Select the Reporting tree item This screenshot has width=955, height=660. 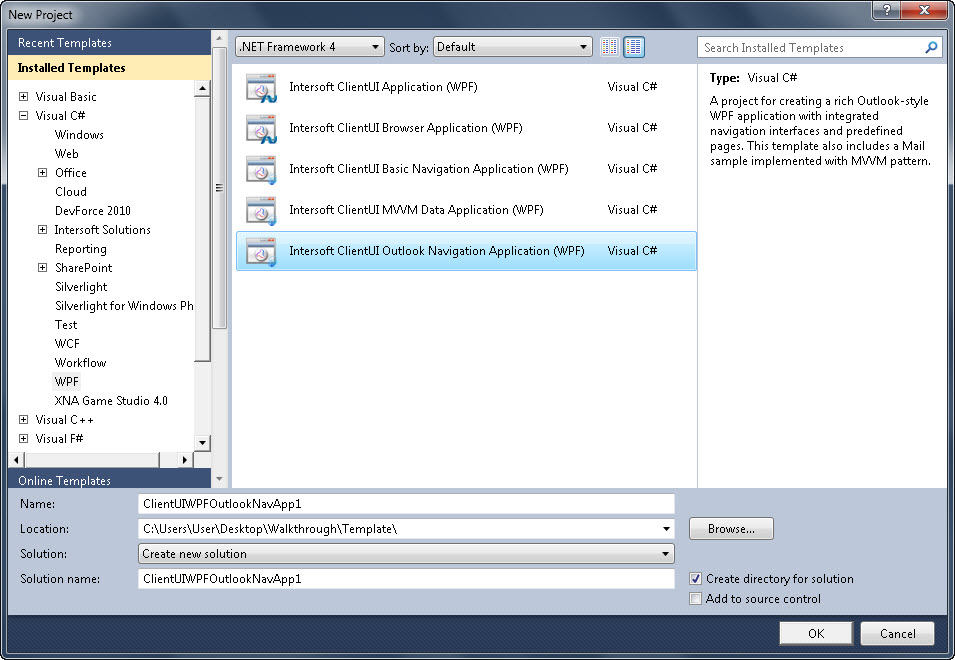80,248
